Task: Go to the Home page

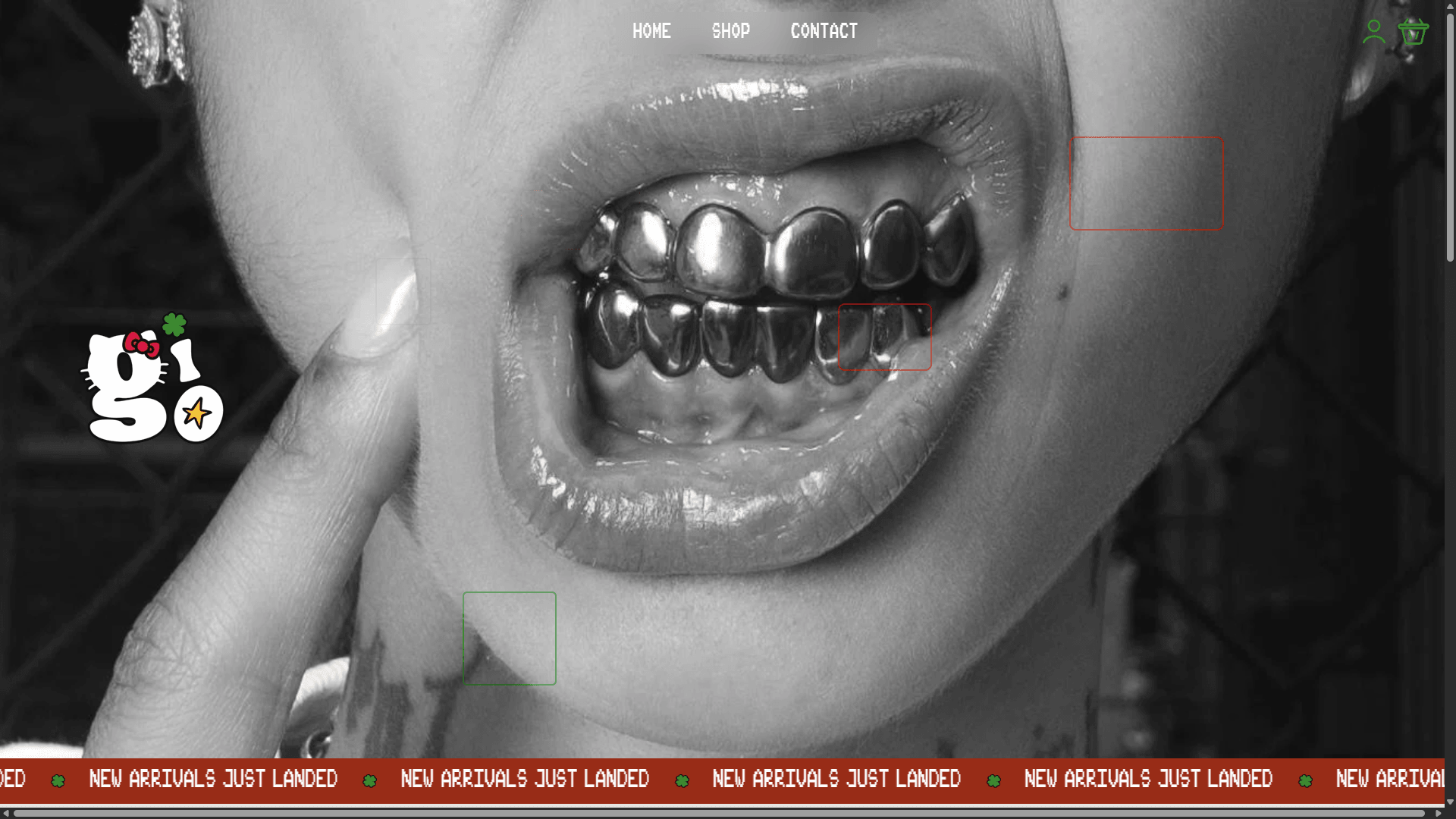Action: click(652, 31)
